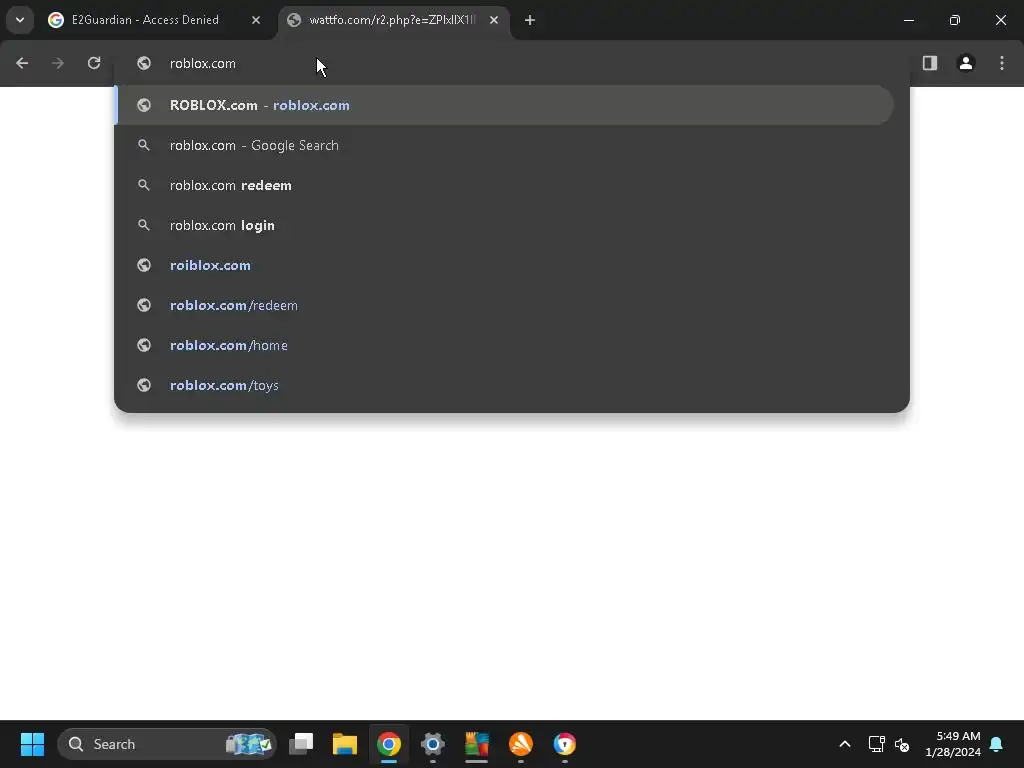Open the Windows Start menu
1024x768 pixels.
click(x=32, y=744)
